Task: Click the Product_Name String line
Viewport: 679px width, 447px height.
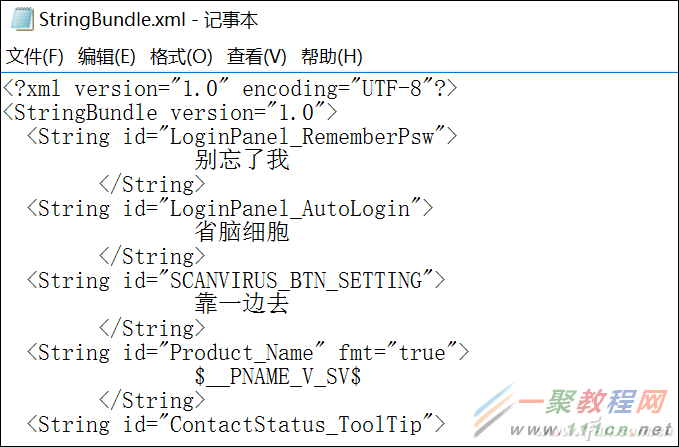Action: 247,352
